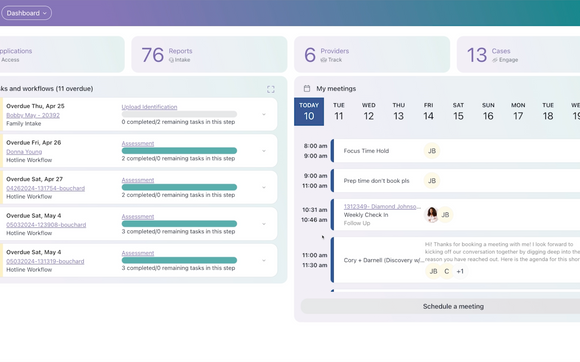Open the Dashboard dropdown

26,13
